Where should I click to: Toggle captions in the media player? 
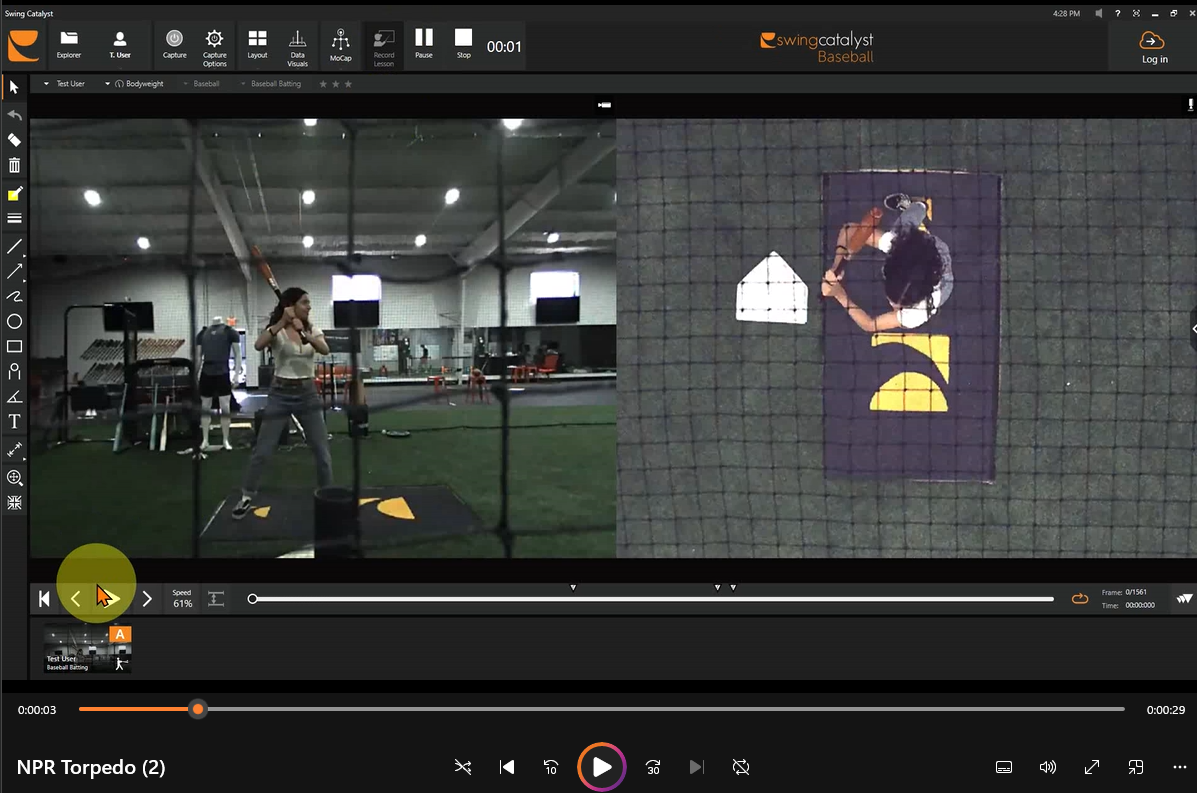pyautogui.click(x=1004, y=767)
